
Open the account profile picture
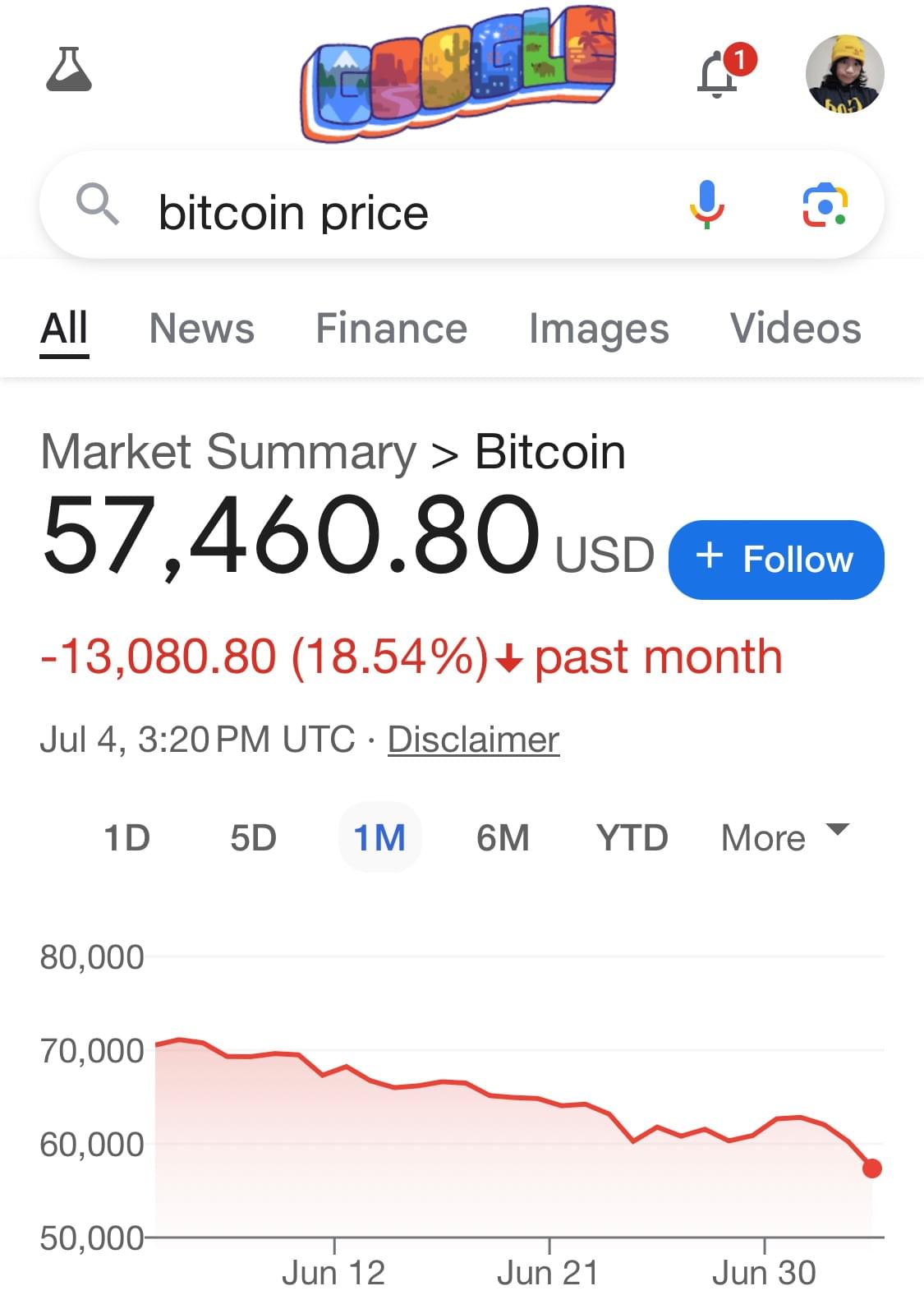(x=844, y=73)
